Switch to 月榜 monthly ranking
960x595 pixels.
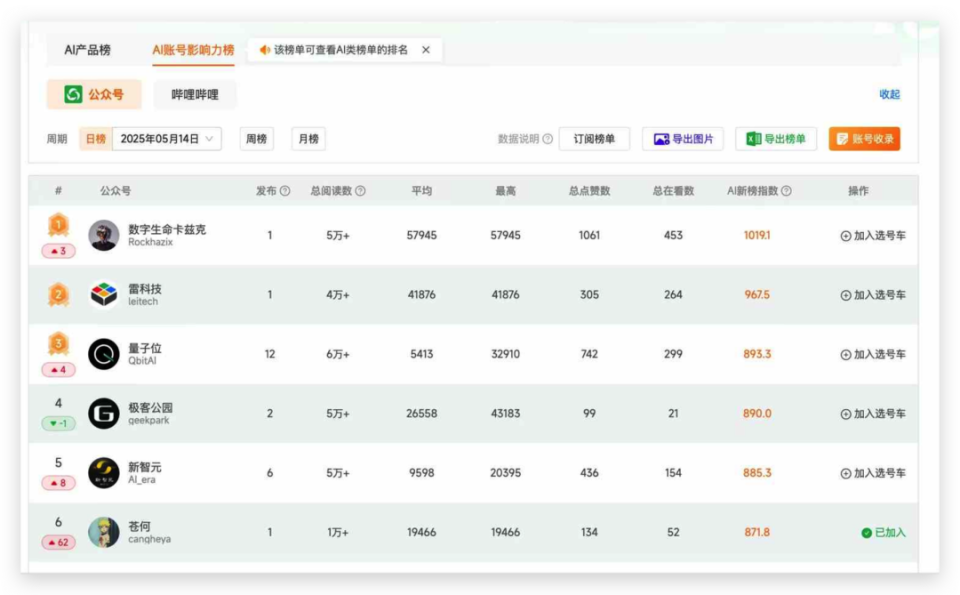click(x=308, y=139)
